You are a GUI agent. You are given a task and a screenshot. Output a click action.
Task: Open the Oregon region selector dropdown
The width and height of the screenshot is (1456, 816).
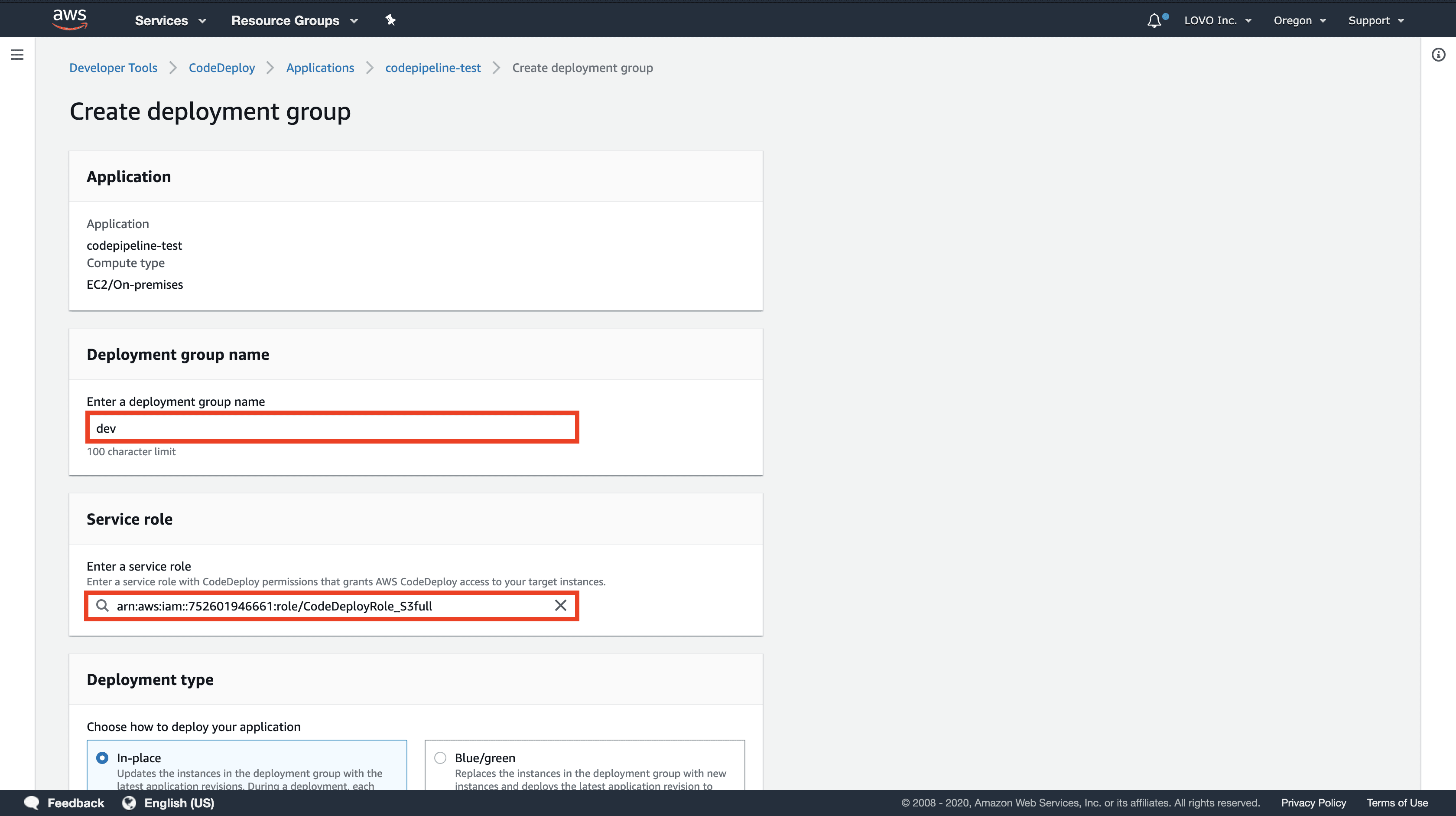[1299, 20]
